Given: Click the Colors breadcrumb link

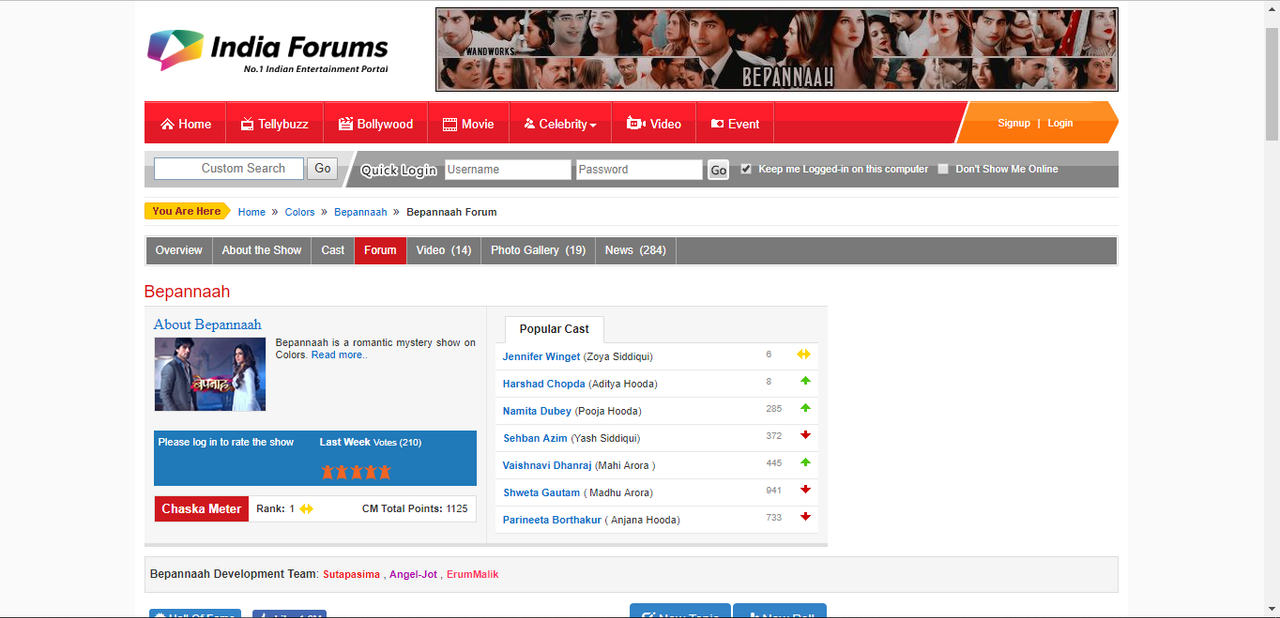Looking at the screenshot, I should [x=300, y=212].
